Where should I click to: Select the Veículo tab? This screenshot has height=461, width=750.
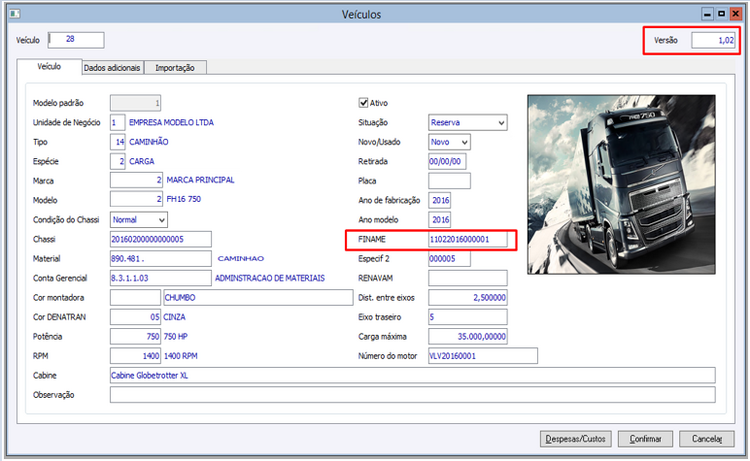[x=49, y=66]
